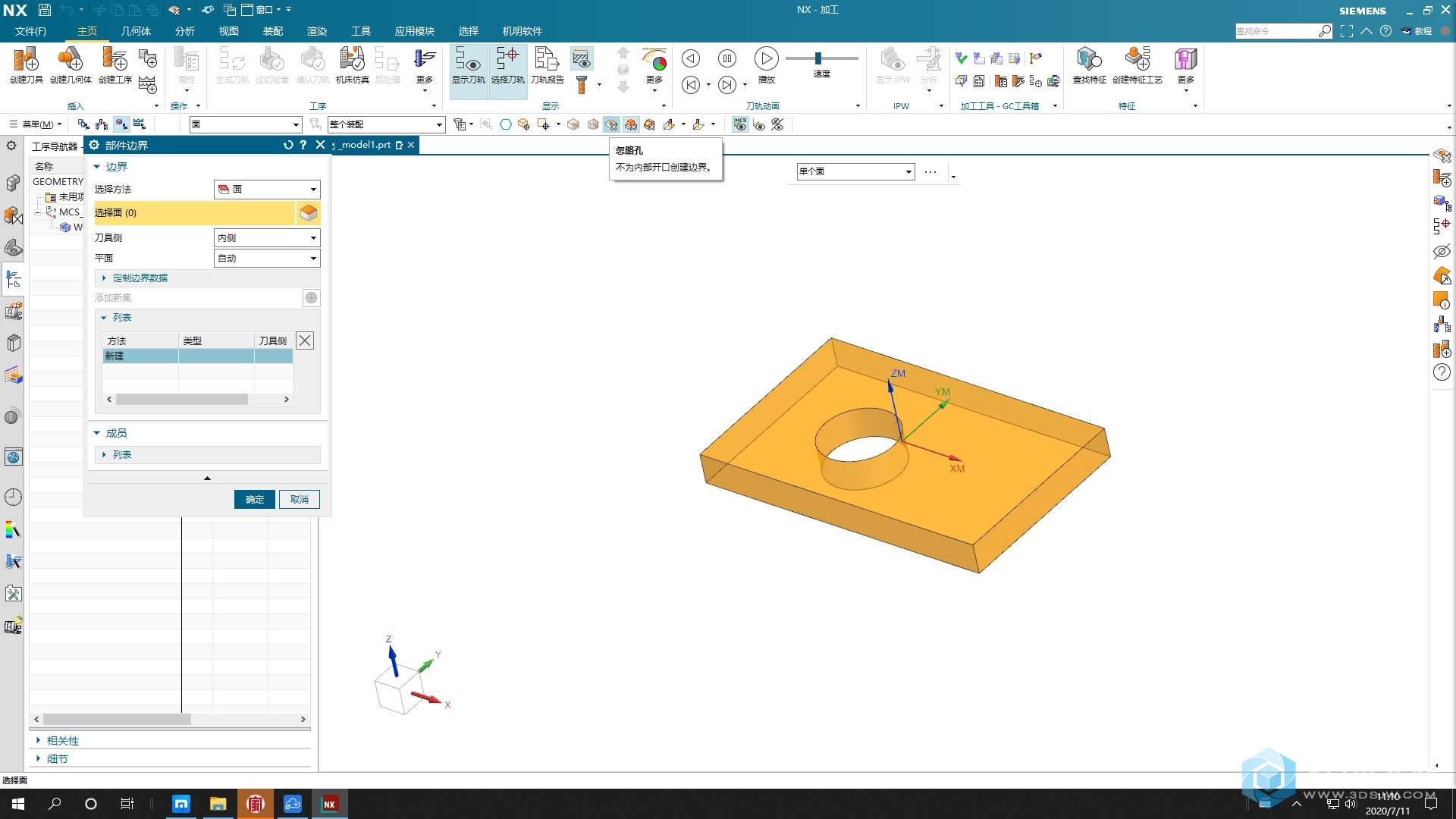Open the Plane (平面) dropdown
This screenshot has width=1456, height=819.
[x=267, y=258]
